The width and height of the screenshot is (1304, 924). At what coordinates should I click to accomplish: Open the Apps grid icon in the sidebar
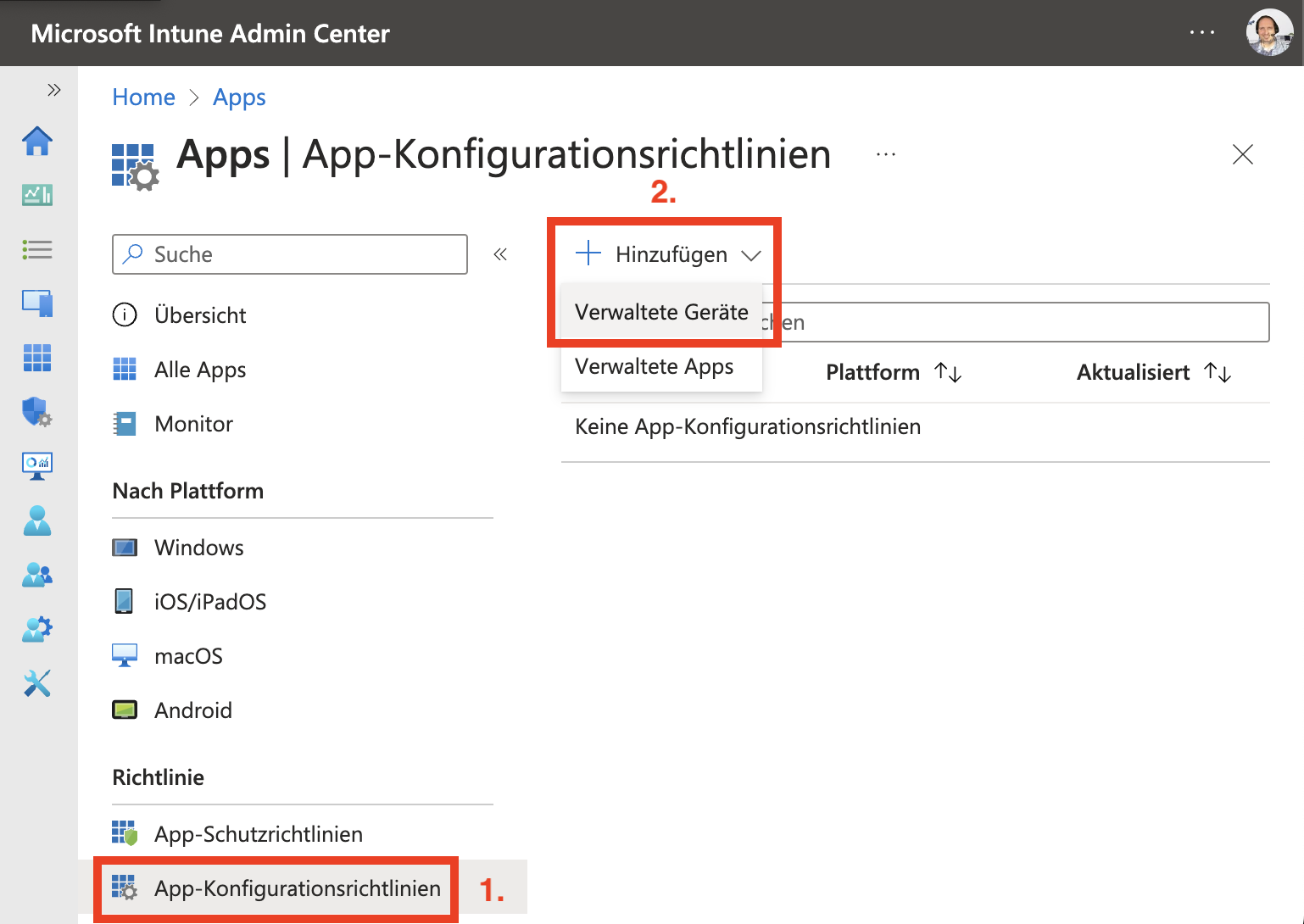37,358
